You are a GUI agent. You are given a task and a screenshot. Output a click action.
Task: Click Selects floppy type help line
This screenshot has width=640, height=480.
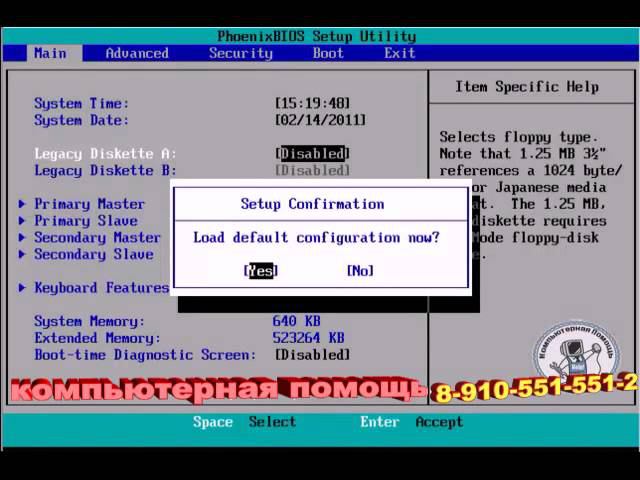519,137
